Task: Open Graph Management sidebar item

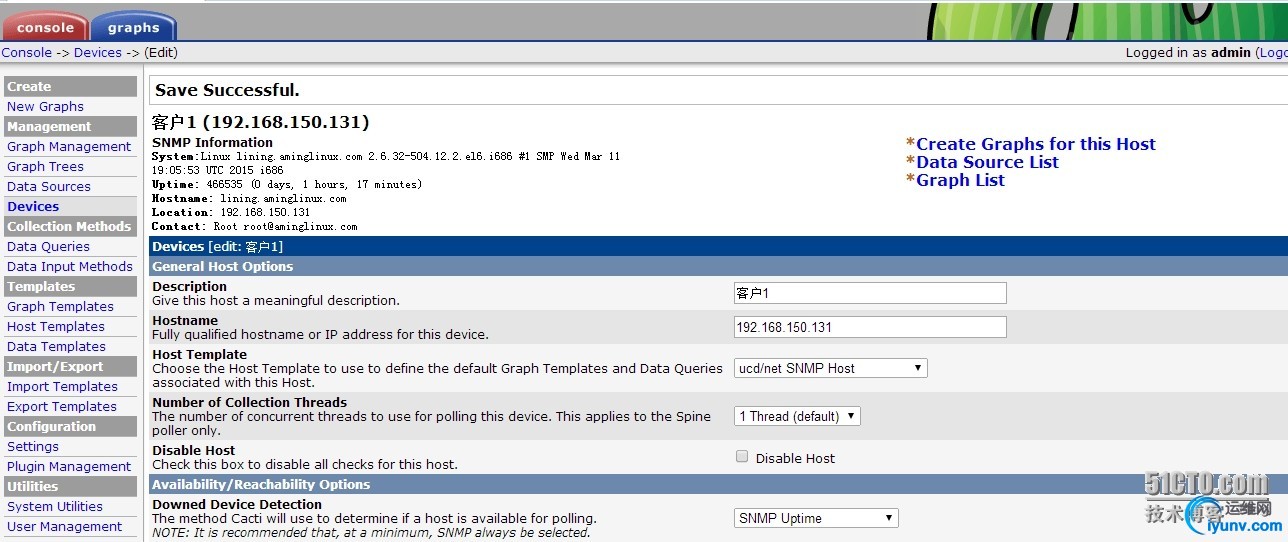Action: 69,147
